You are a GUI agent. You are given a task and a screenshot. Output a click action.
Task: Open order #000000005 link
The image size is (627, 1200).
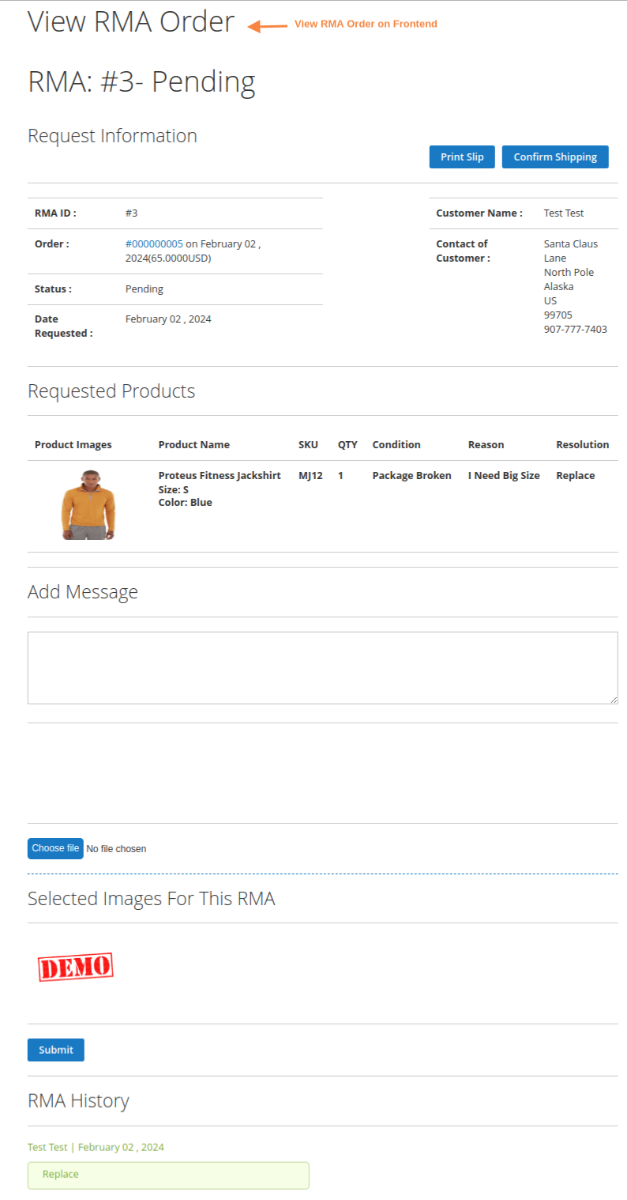coord(153,243)
